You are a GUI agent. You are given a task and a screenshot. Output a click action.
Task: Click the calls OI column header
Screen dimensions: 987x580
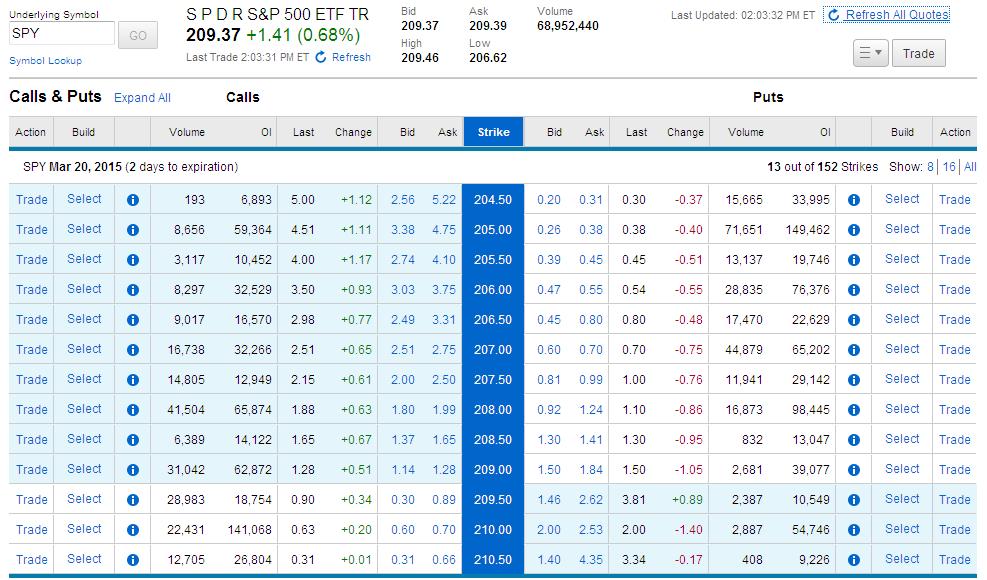(x=266, y=132)
